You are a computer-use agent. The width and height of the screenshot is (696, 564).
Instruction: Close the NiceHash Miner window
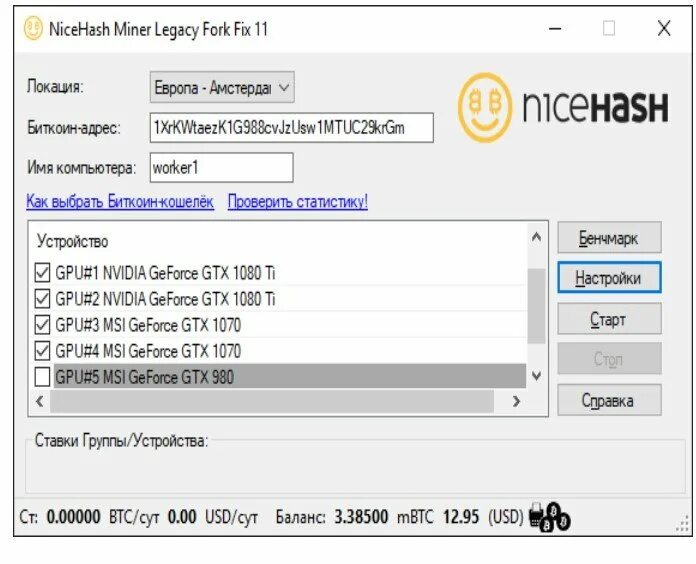click(664, 29)
